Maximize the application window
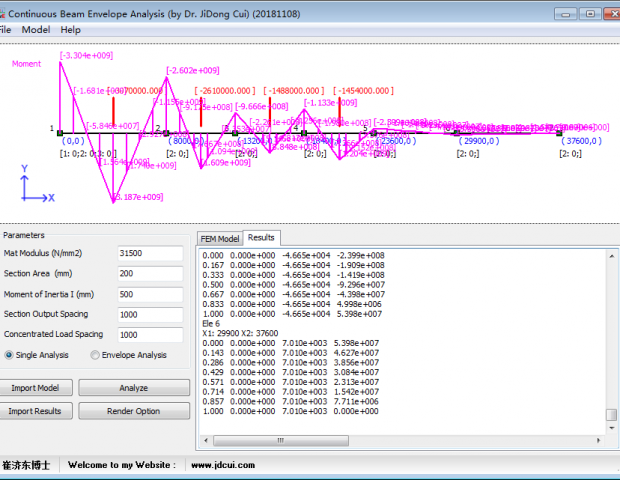Viewport: 620px width, 480px height. click(588, 13)
